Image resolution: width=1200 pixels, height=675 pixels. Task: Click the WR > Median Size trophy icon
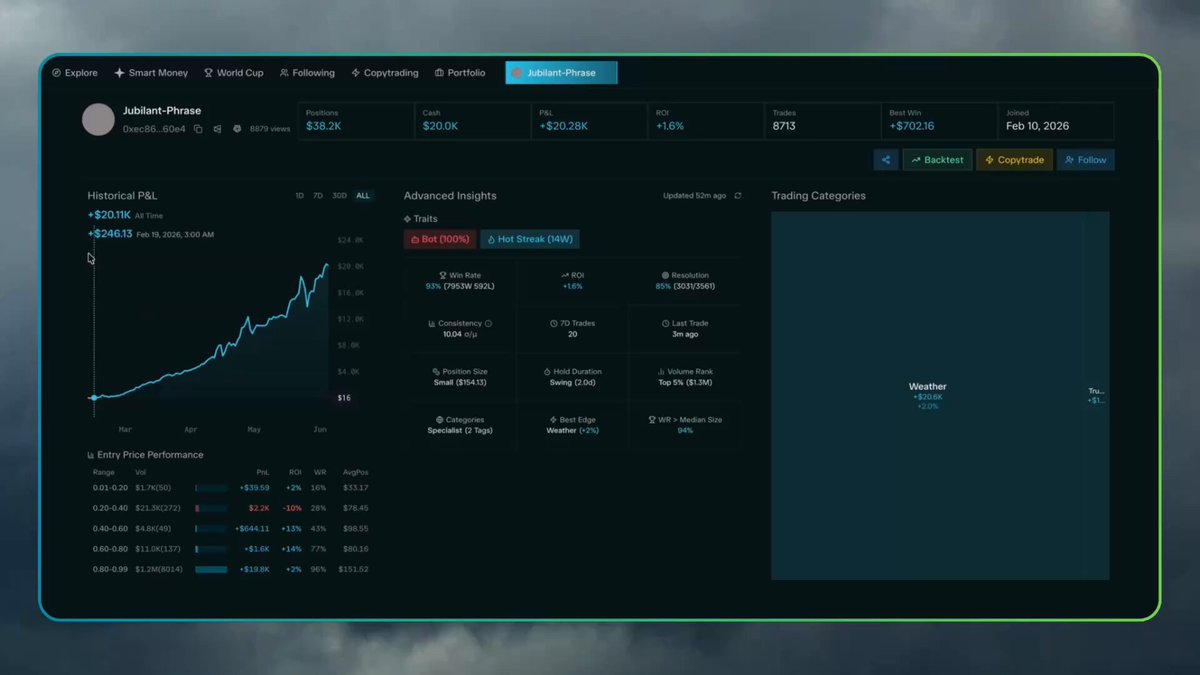[x=653, y=420]
